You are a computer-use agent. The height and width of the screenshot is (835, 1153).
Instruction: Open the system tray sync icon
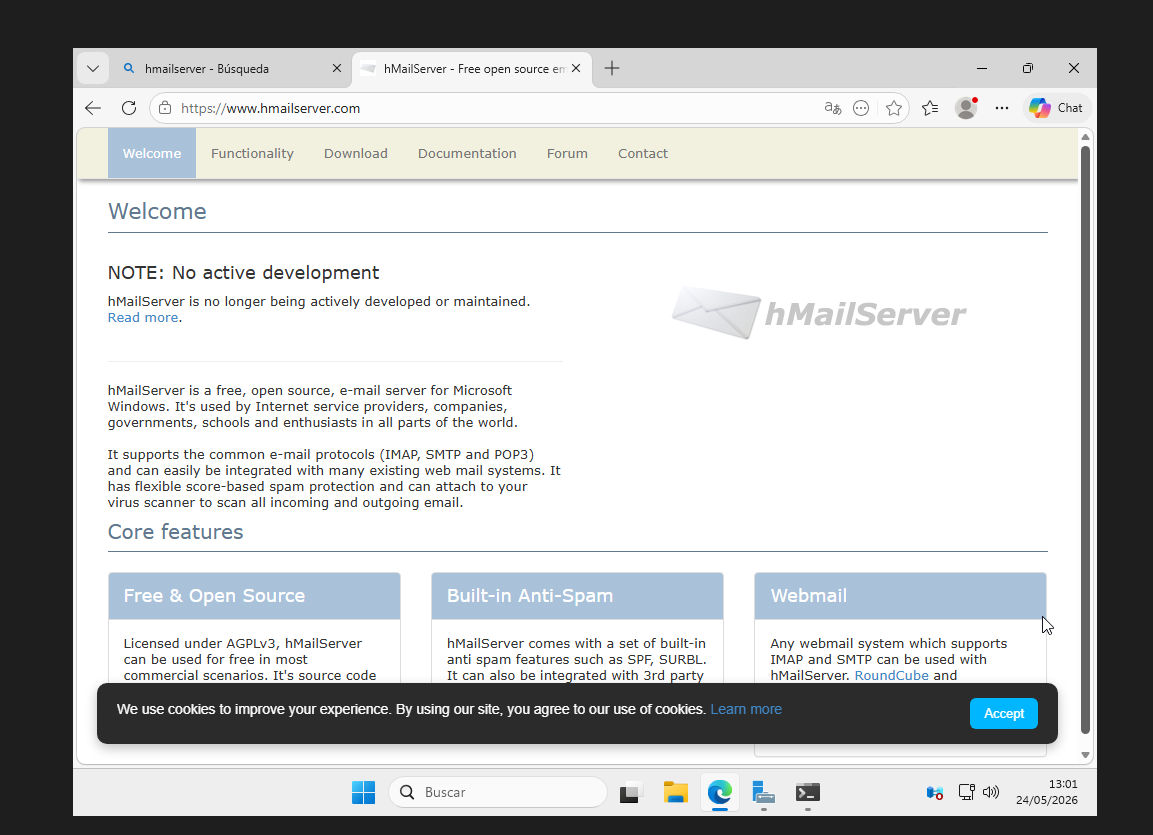coord(935,792)
